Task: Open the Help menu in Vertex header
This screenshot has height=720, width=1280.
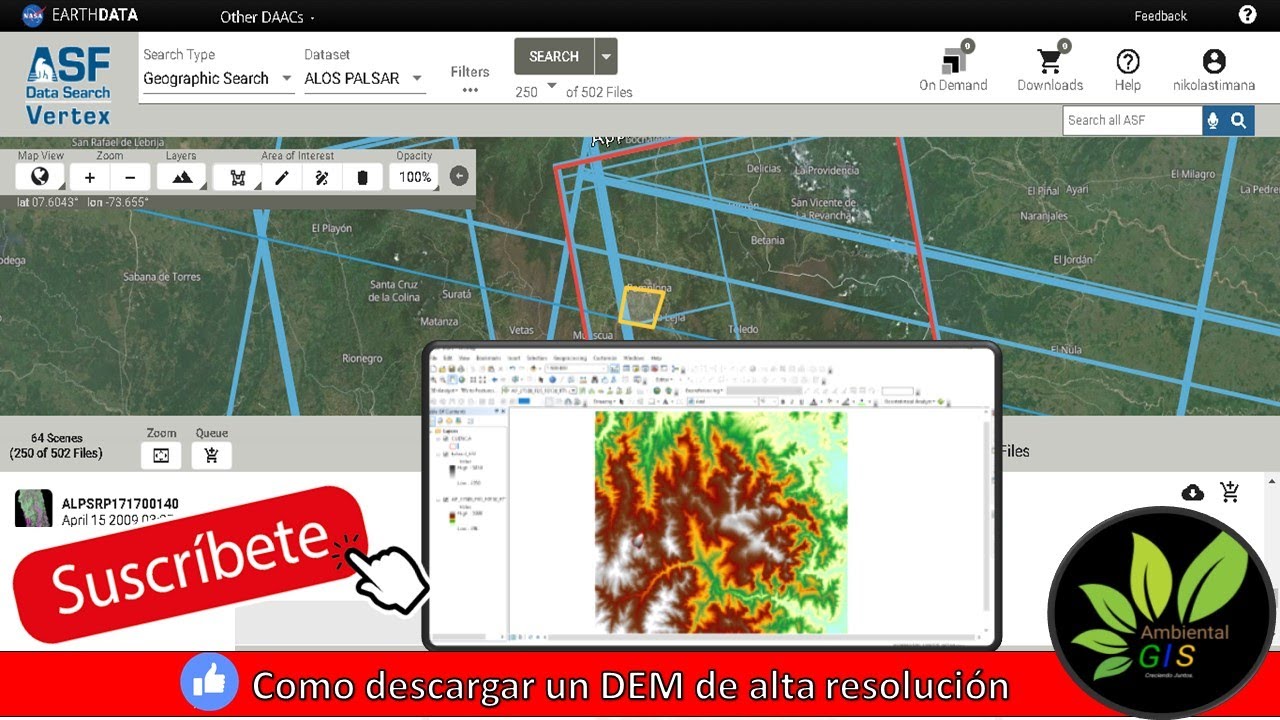Action: tap(1128, 69)
